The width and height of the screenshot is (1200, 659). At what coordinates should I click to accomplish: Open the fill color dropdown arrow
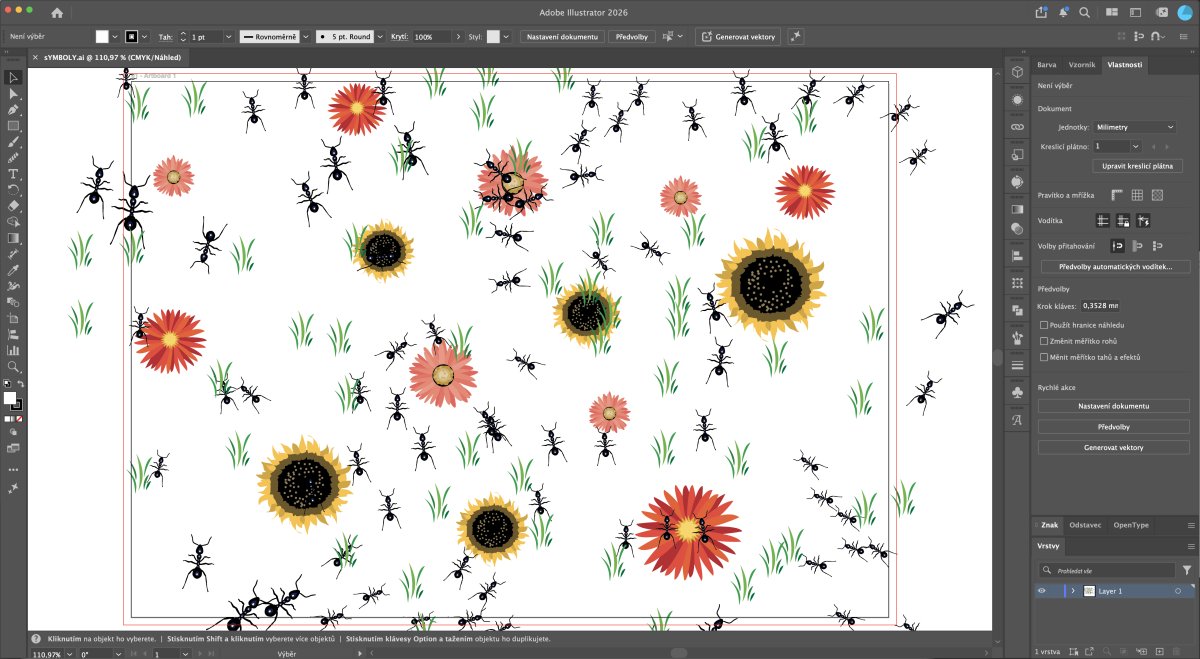[x=113, y=36]
